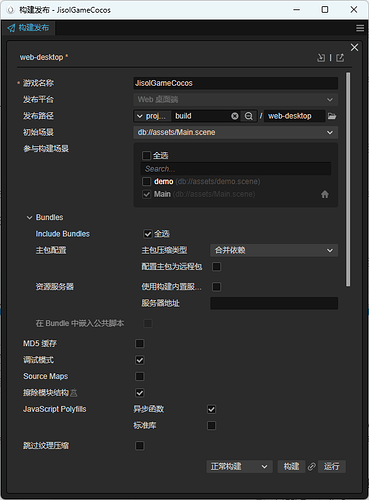Screen dimensions: 369x500
Task: Click the JavaScript Polyfills label
Action: [55, 409]
